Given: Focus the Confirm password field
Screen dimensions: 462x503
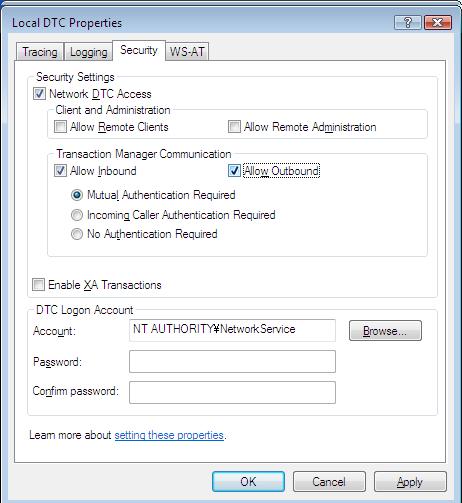Looking at the screenshot, I should (232, 392).
